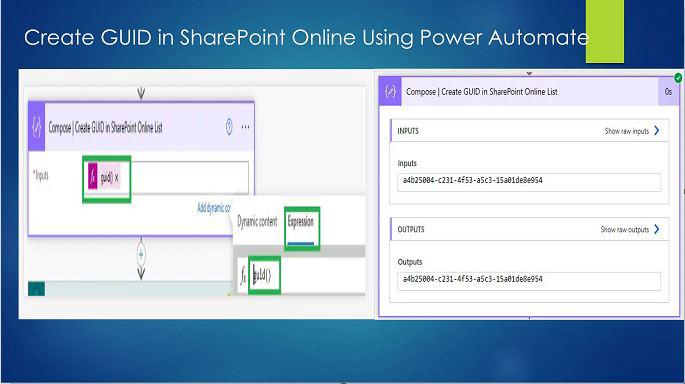Click the Inputs GUID value box
The height and width of the screenshot is (384, 685).
click(529, 182)
